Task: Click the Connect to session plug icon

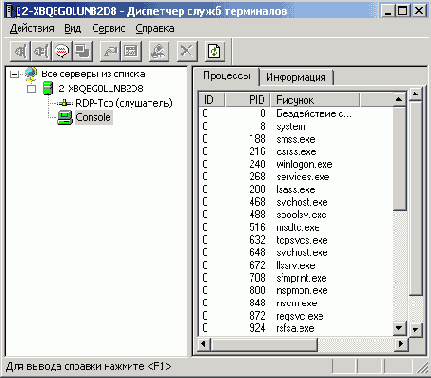Action: click(x=20, y=51)
